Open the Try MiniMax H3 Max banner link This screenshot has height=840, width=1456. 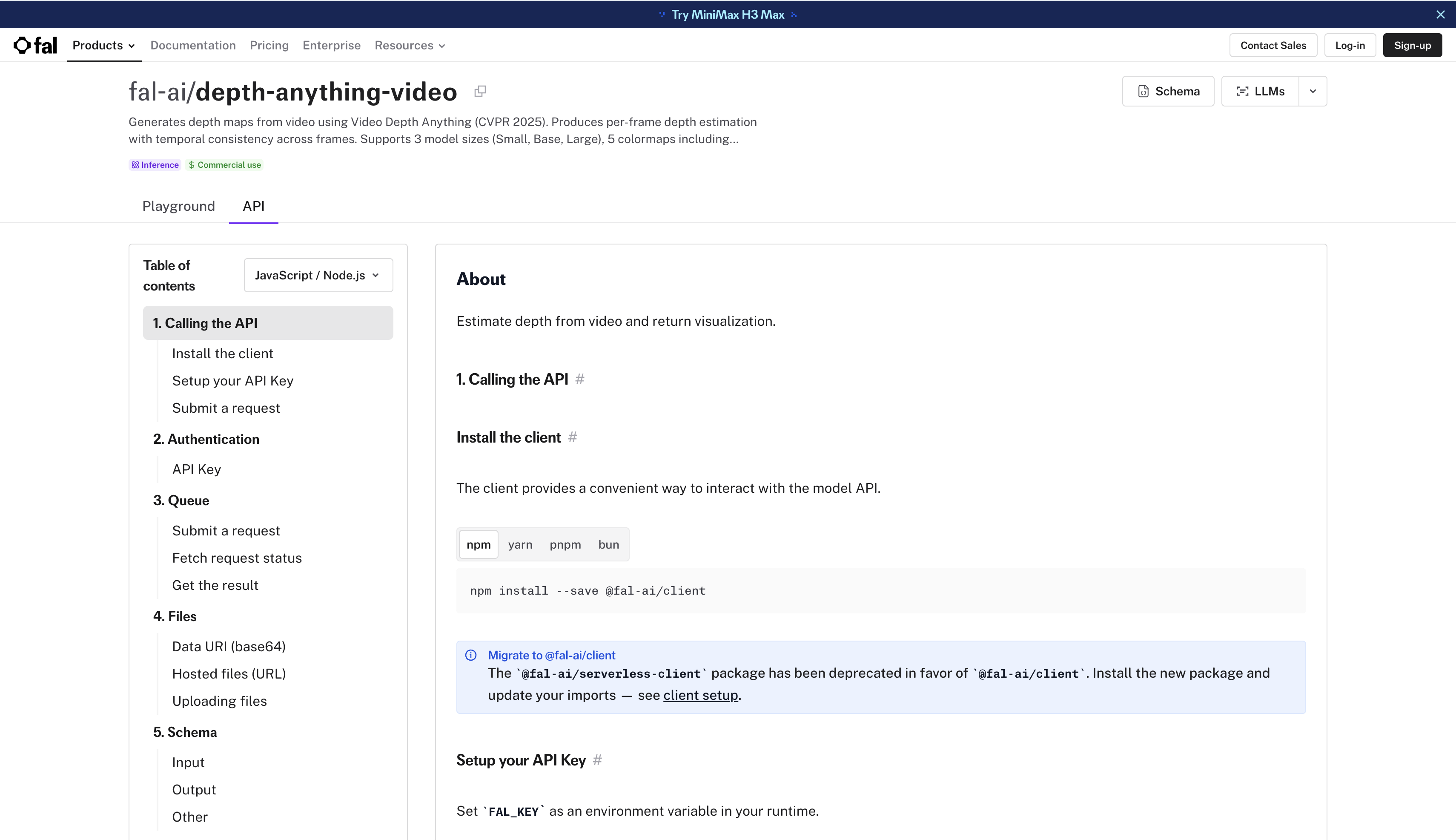coord(728,14)
